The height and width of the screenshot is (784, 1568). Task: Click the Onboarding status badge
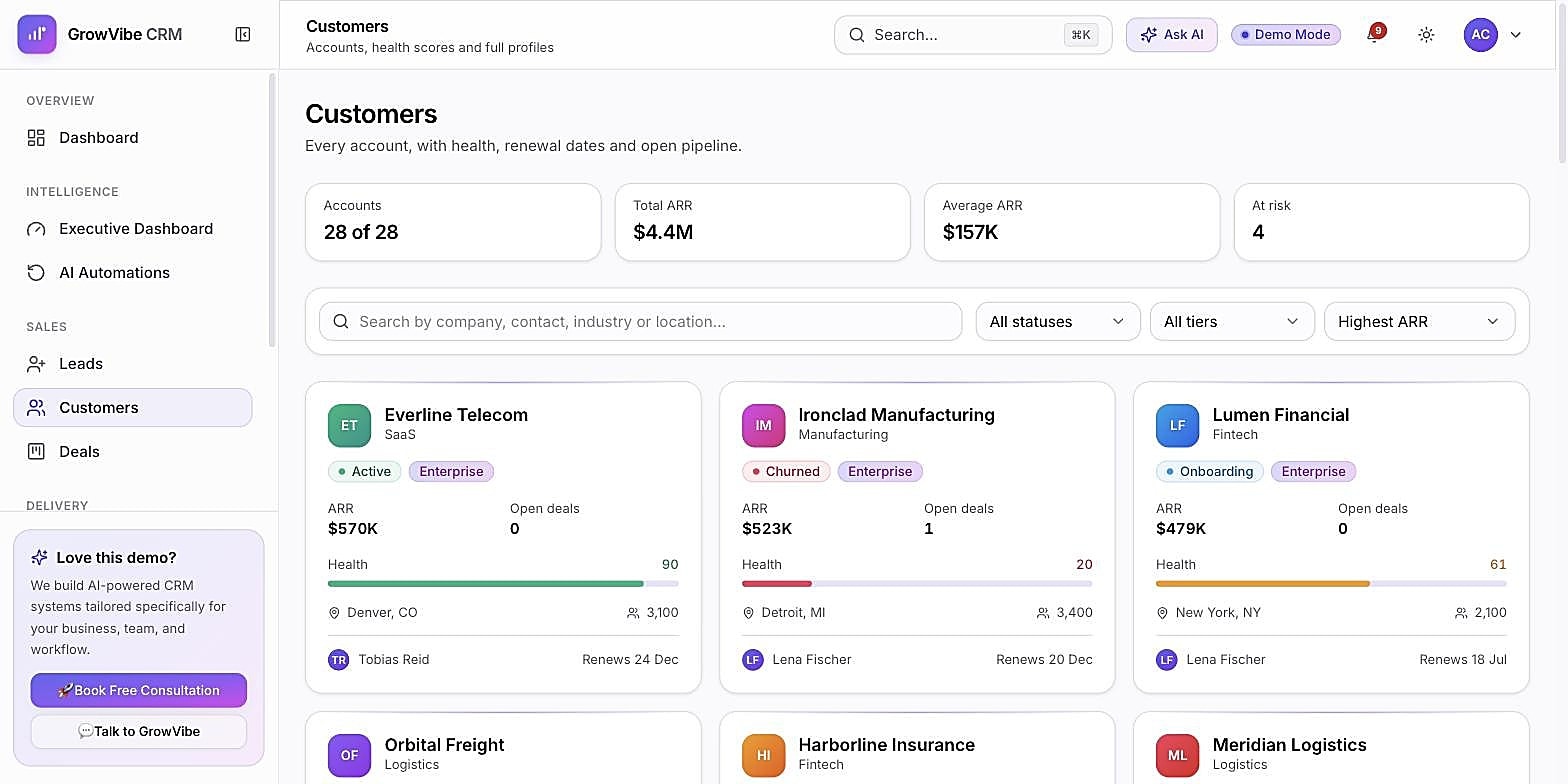coord(1209,471)
